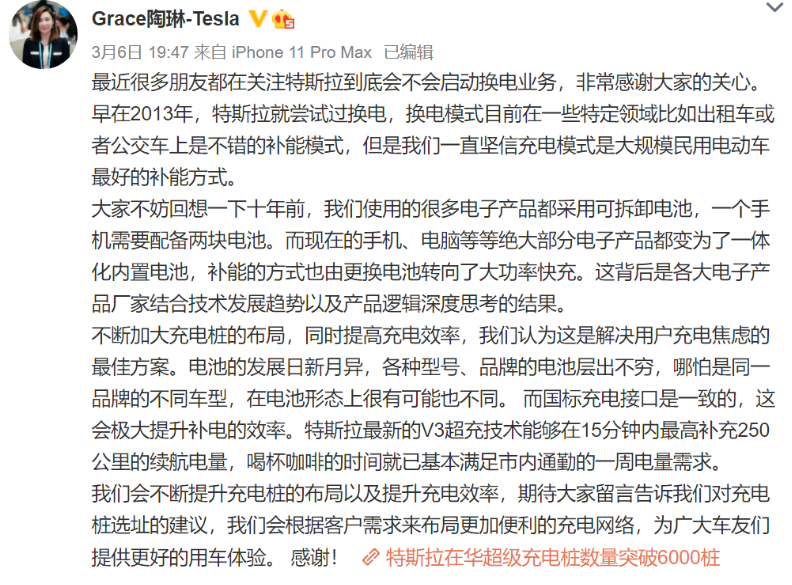Open Grace陶琳-Tesla's profile avatar photo
Screen dimensions: 792x585
(43, 34)
